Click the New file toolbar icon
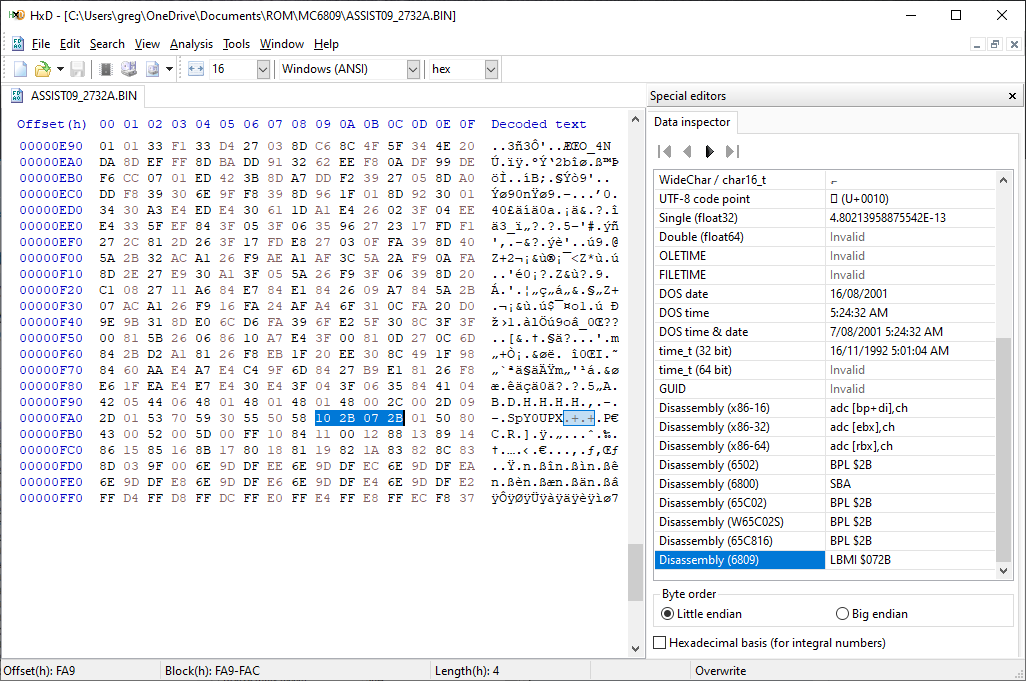 tap(20, 69)
